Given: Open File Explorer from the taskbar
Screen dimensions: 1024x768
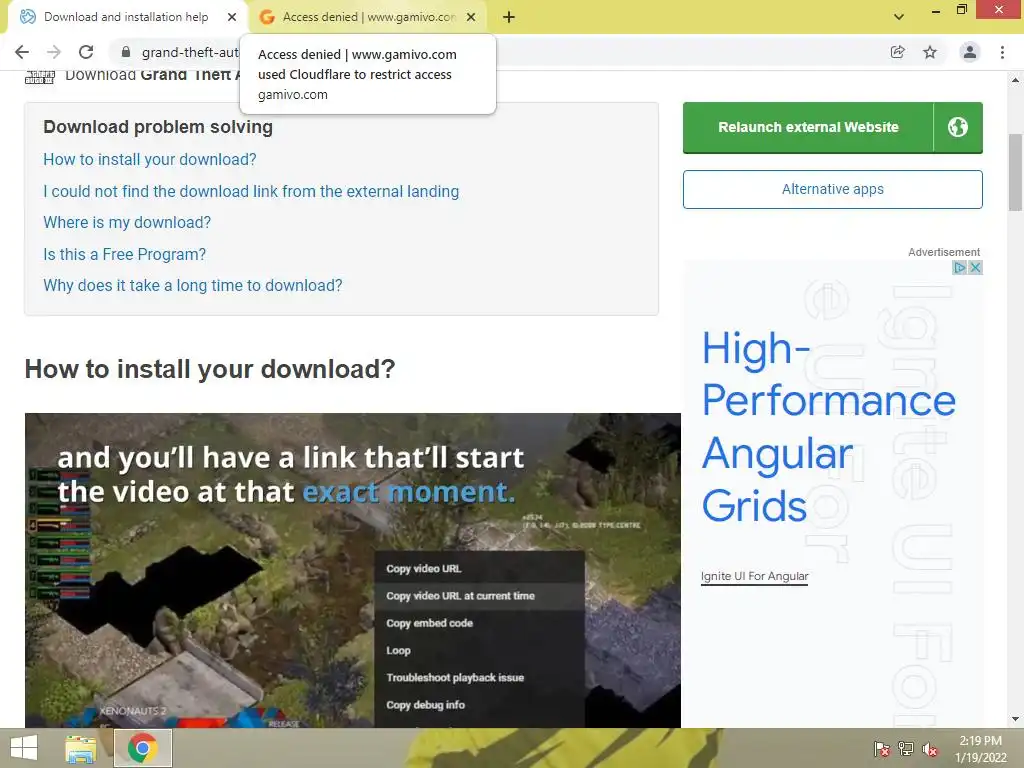Looking at the screenshot, I should pos(80,748).
